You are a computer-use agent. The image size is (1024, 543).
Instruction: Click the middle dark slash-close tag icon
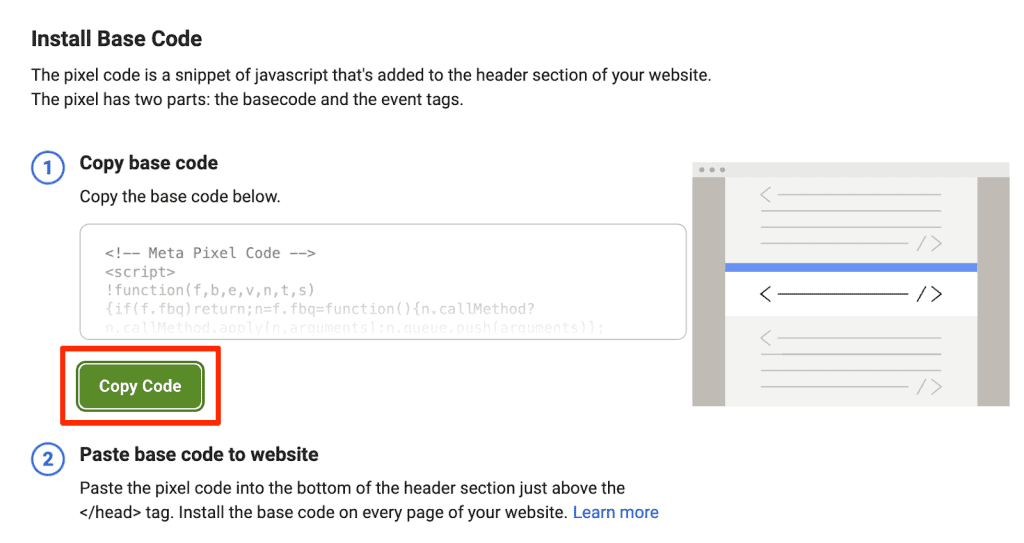[x=929, y=294]
